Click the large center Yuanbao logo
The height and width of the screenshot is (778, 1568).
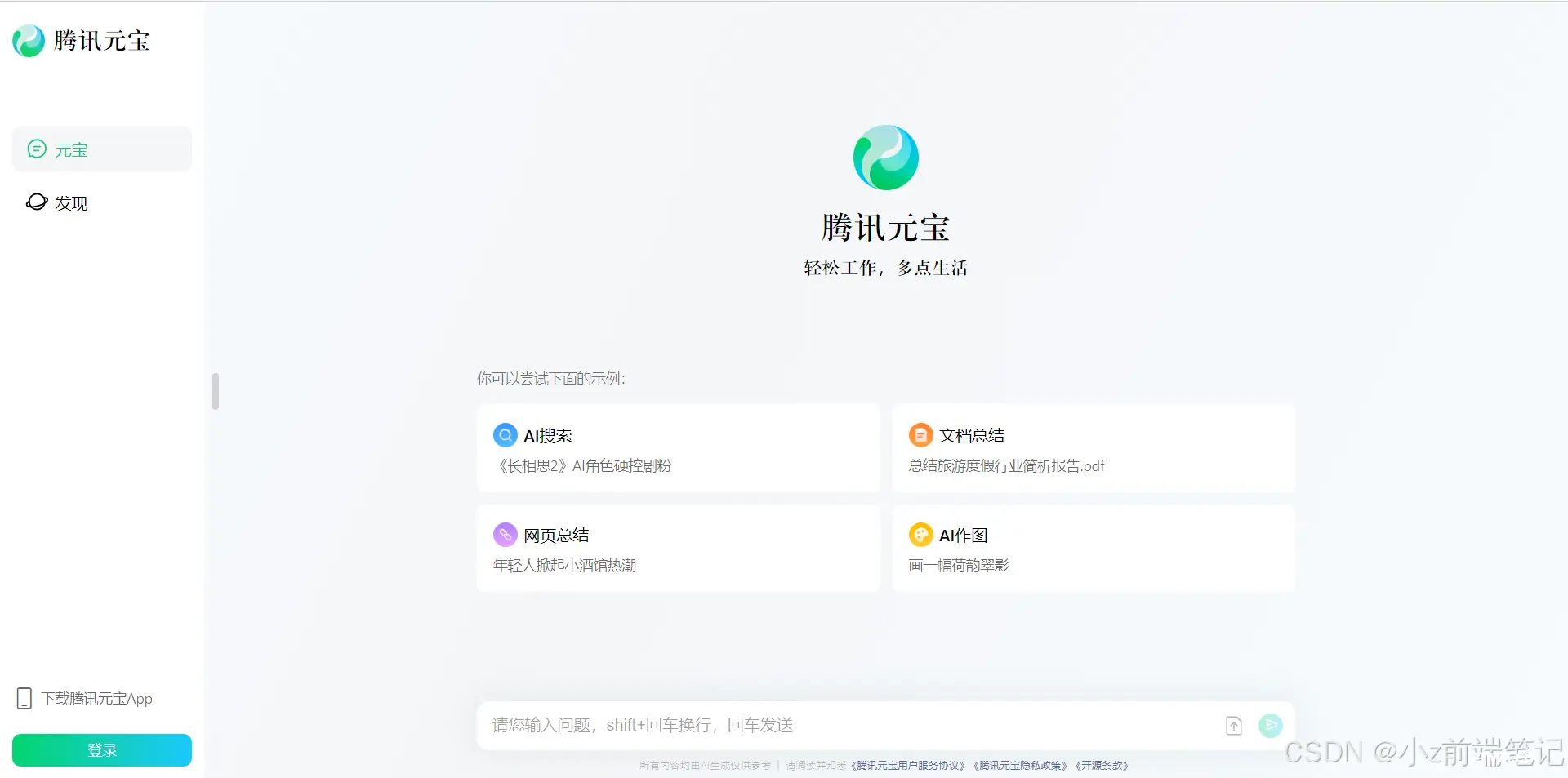click(x=886, y=158)
